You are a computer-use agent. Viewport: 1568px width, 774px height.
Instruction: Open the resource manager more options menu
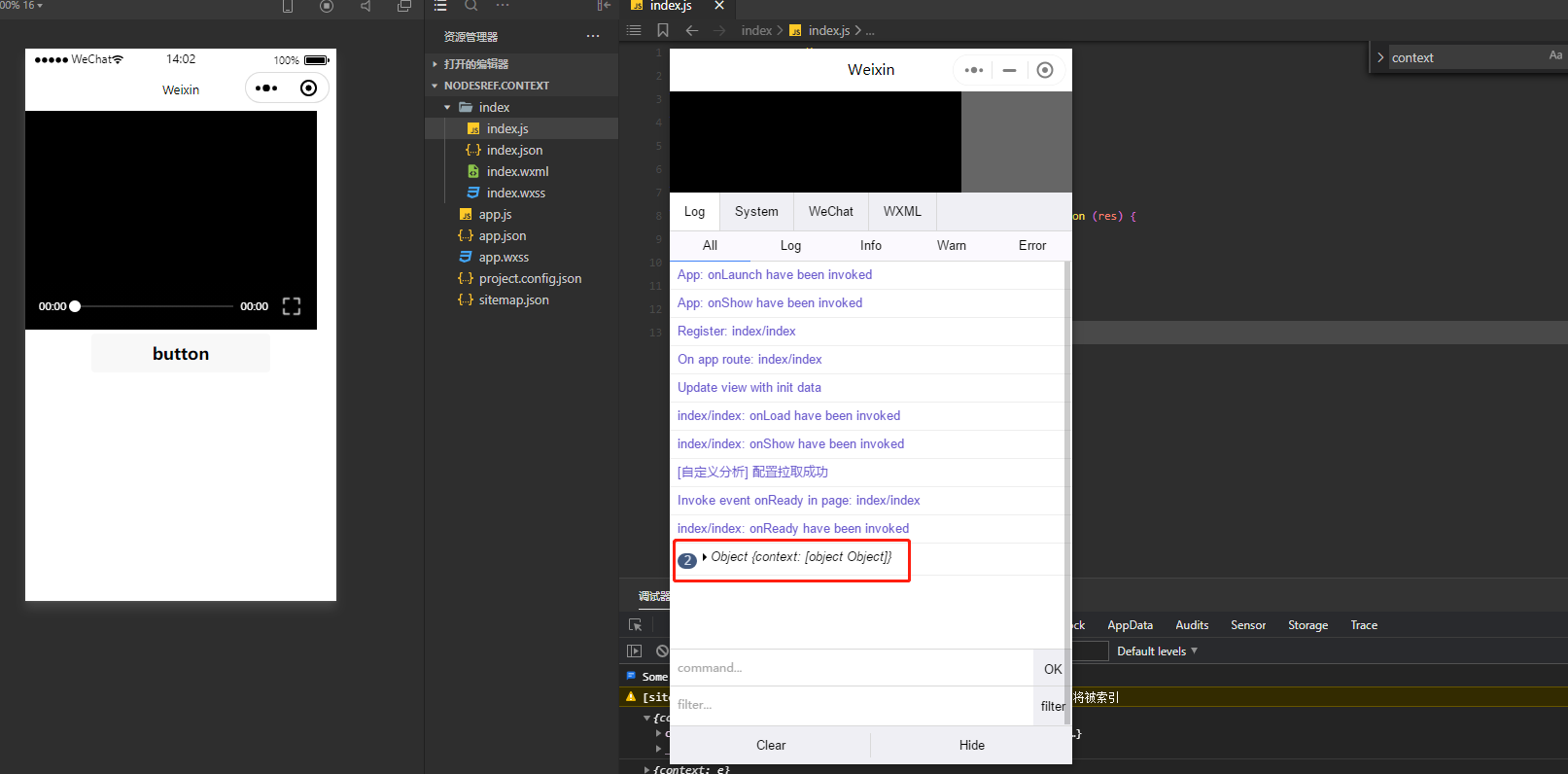[593, 37]
